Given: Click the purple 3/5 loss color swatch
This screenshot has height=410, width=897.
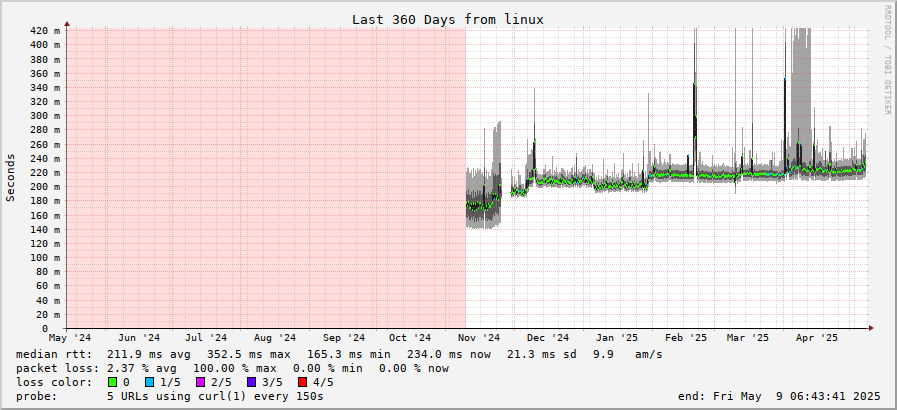Looking at the screenshot, I should click(x=251, y=382).
